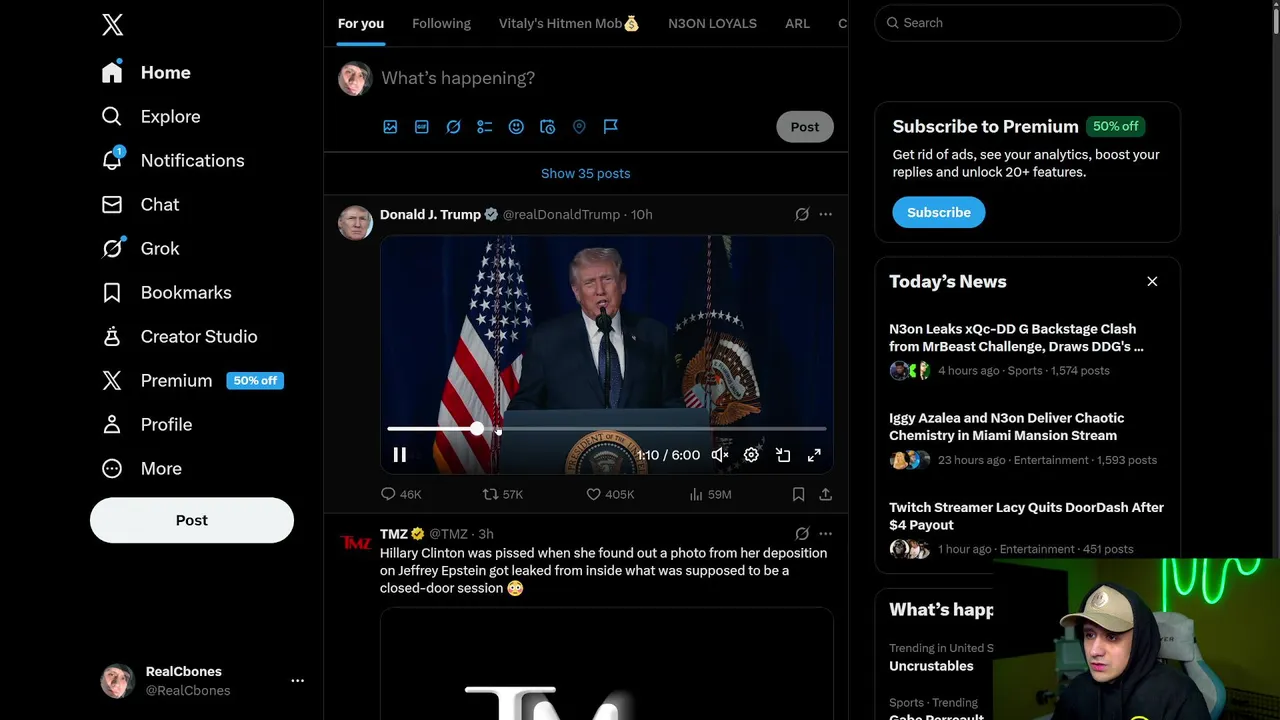Screen dimensions: 1280x720
Task: Open Twitch Streamer Lacy Quits DoorDash story
Action: 1028,528
